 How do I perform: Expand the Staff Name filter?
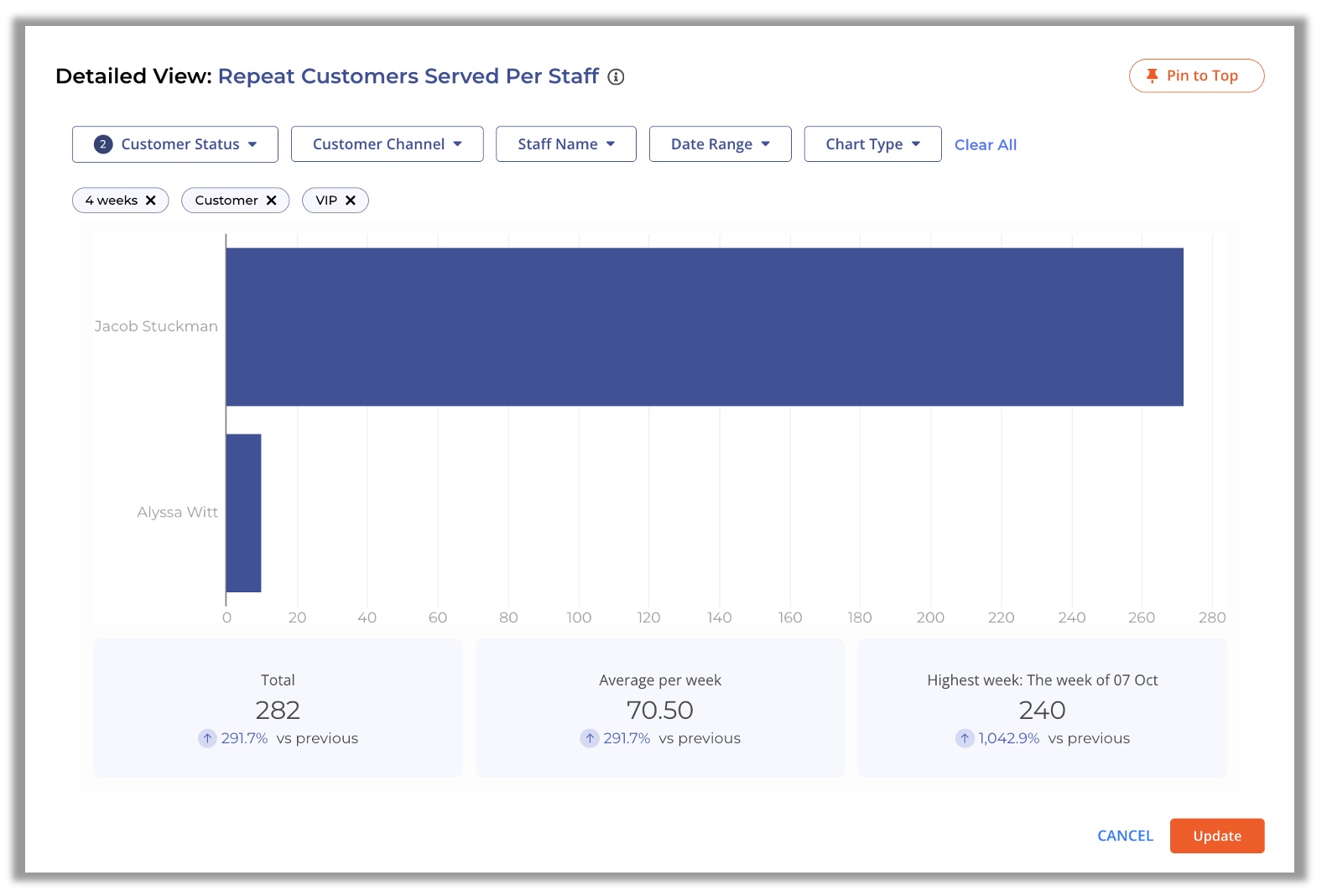tap(566, 144)
